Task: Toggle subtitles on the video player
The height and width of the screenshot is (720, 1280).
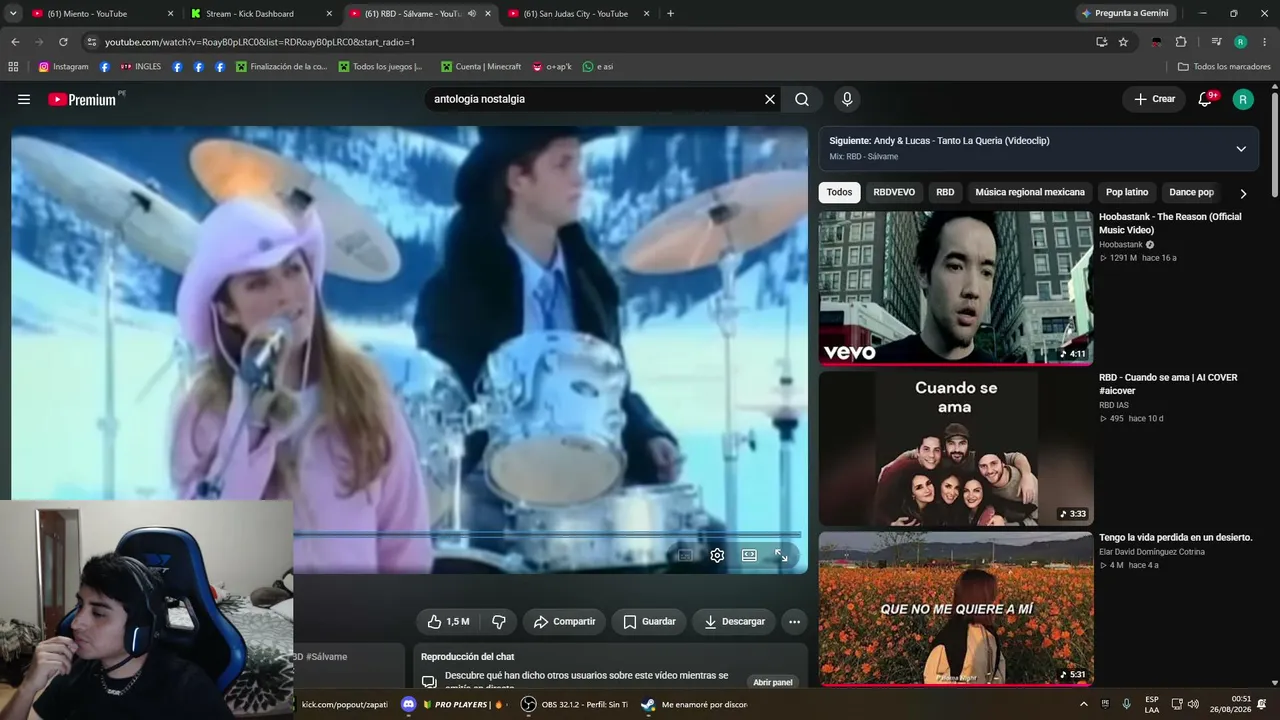Action: pyautogui.click(x=685, y=555)
